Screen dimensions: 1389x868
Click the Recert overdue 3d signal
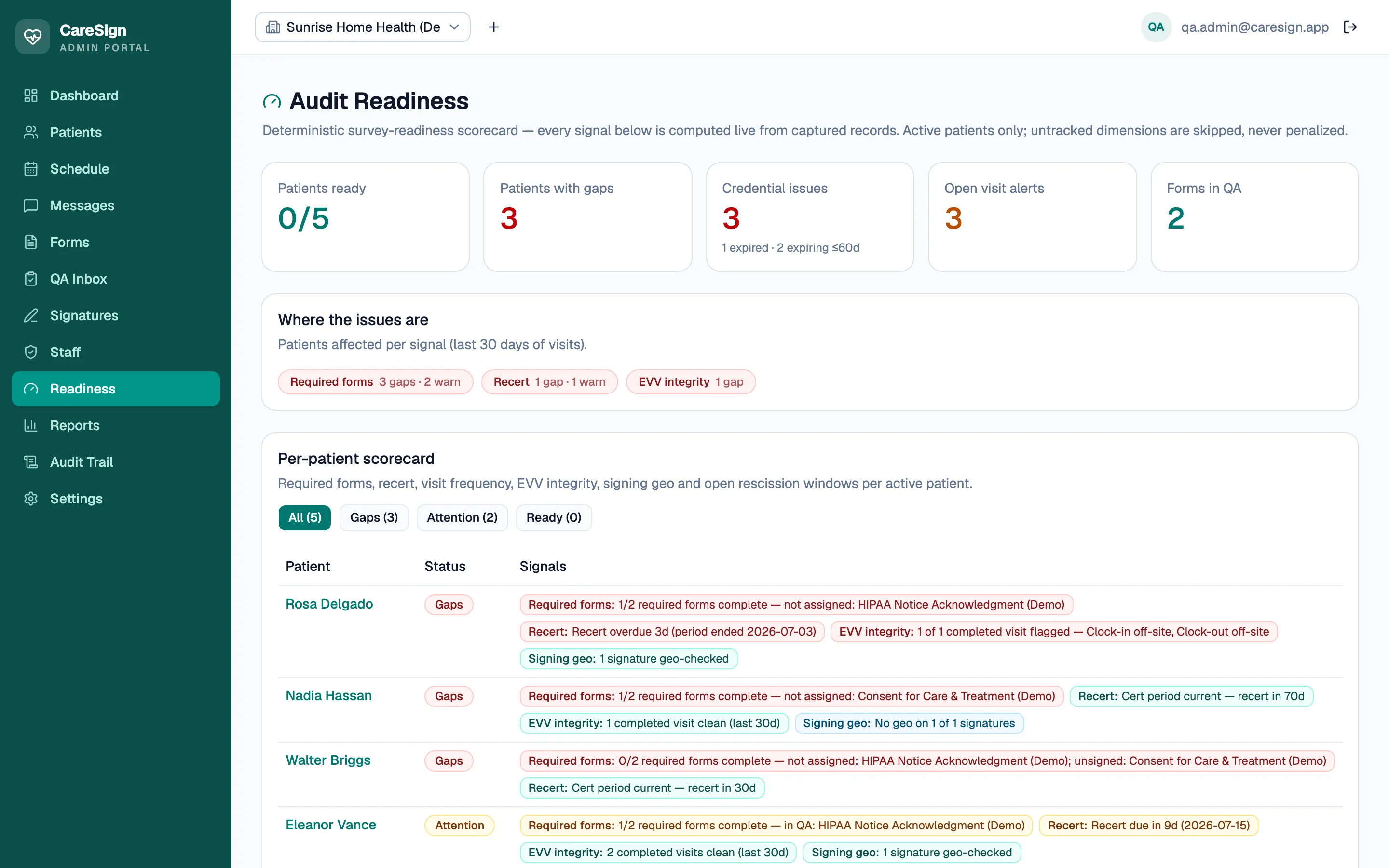[x=671, y=632]
